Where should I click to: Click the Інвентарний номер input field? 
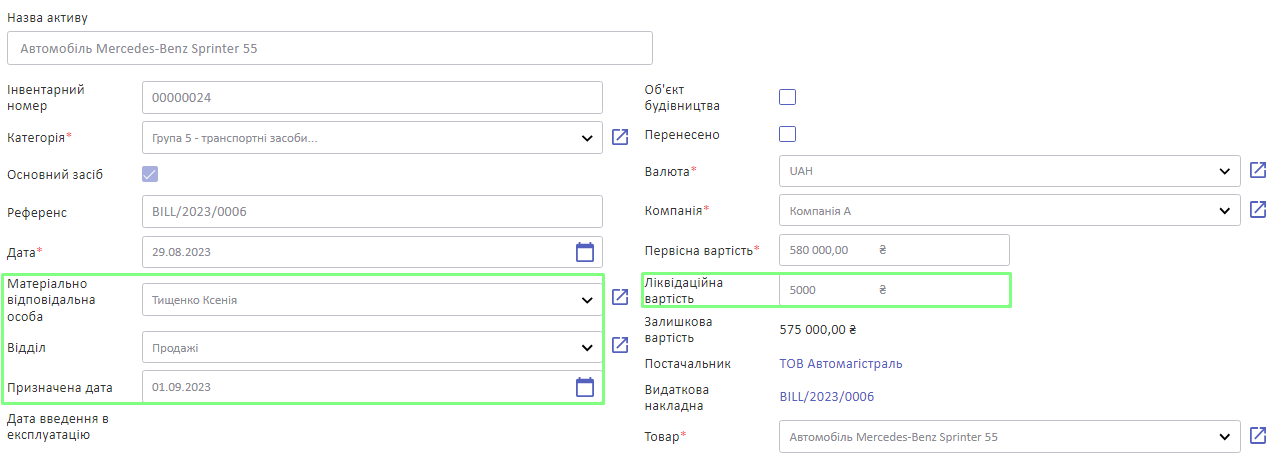[x=373, y=98]
